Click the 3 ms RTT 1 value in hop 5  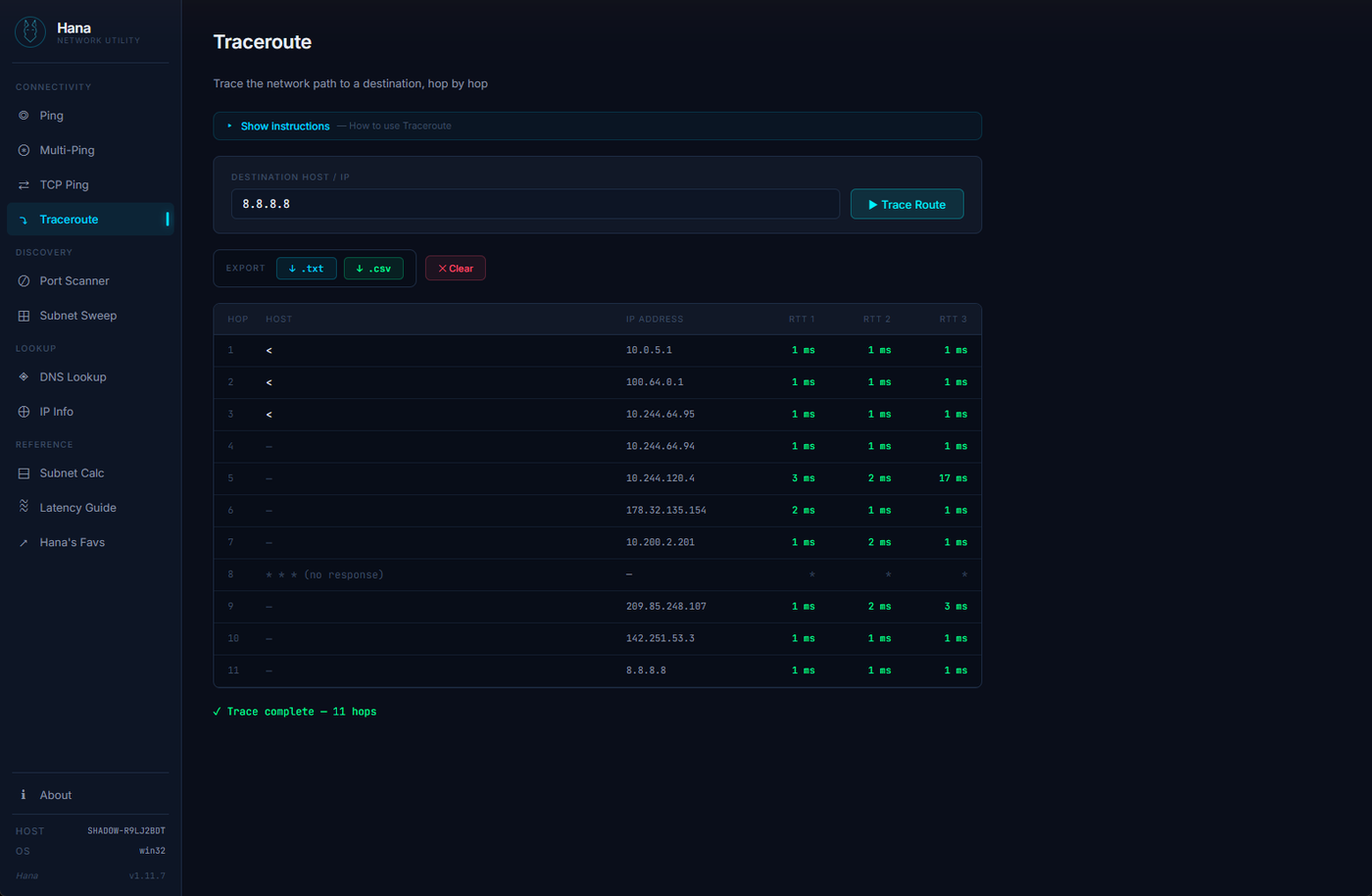pyautogui.click(x=804, y=478)
